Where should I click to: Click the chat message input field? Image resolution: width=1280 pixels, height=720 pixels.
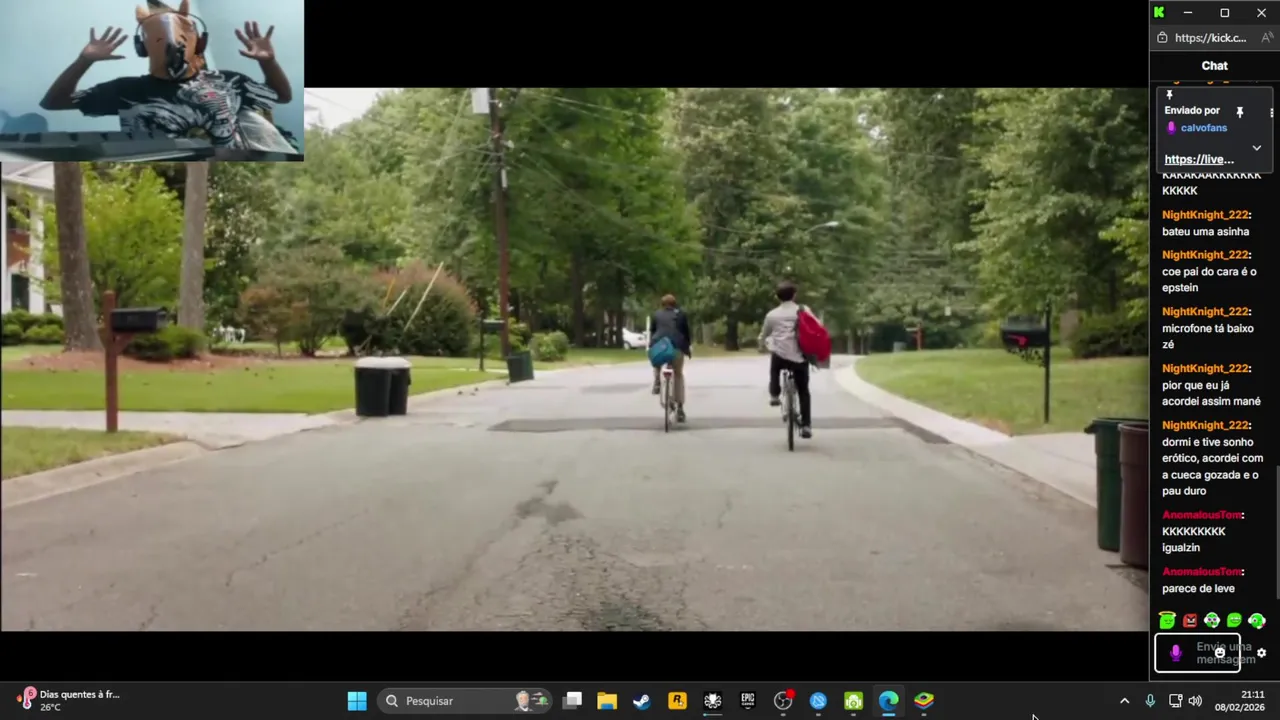[1197, 653]
